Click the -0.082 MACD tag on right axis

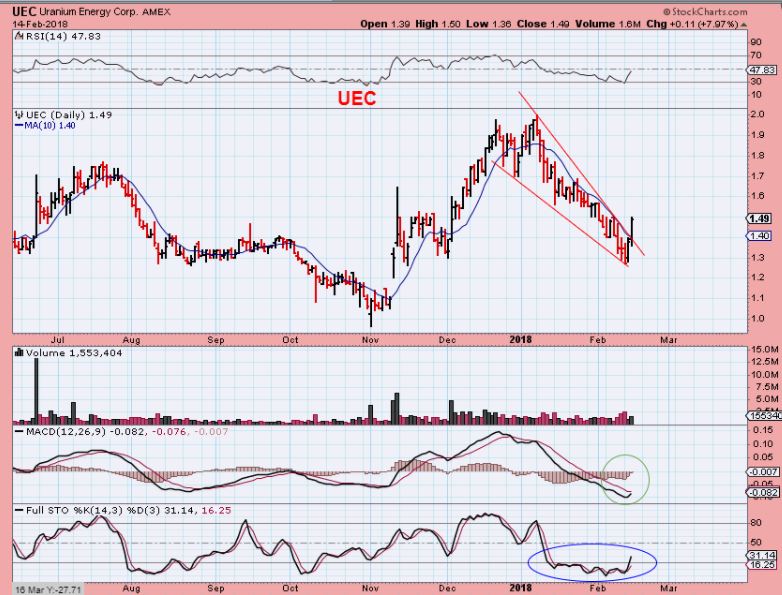pyautogui.click(x=762, y=492)
